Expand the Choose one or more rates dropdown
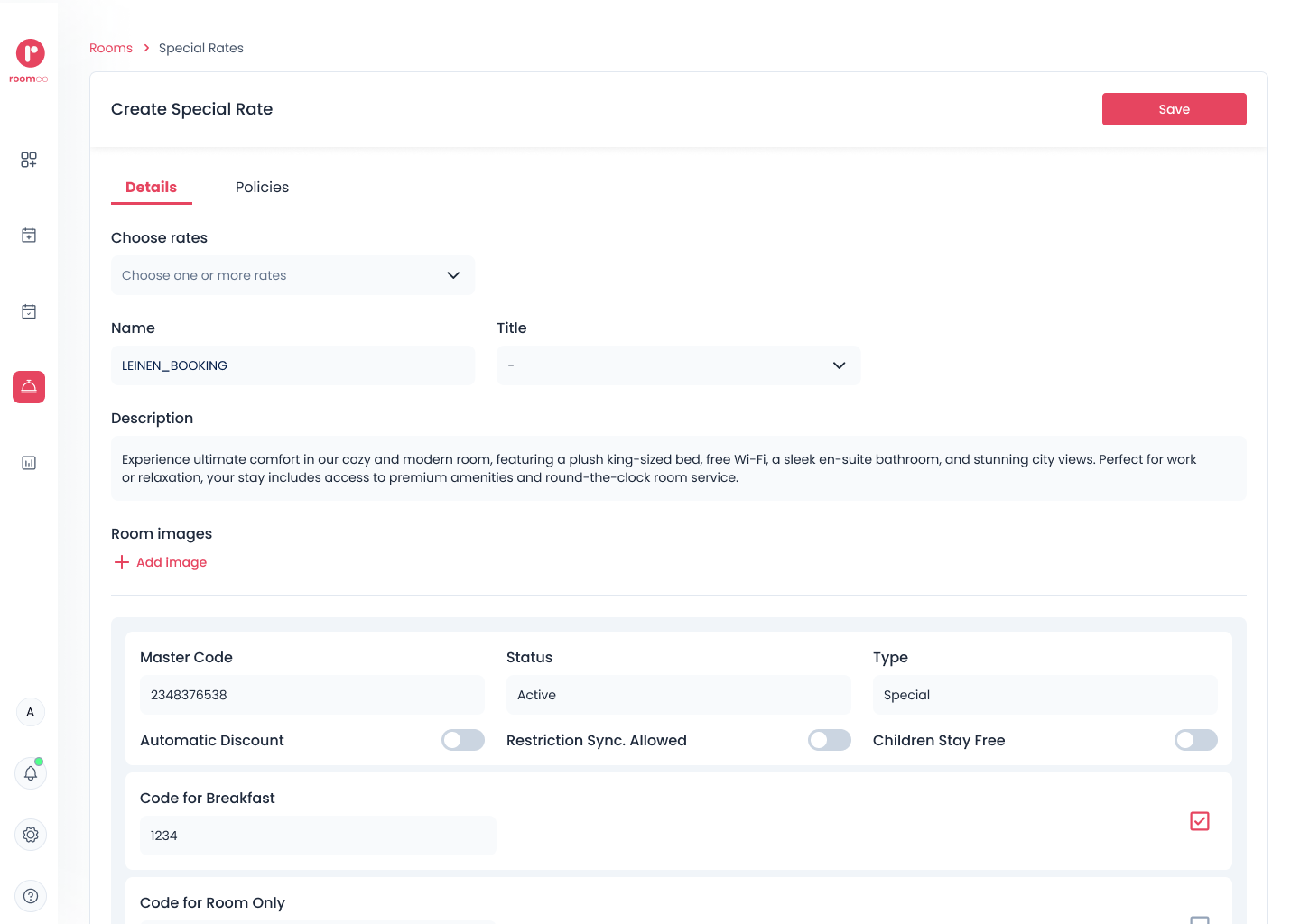Screen dimensions: 1300x924 [292, 275]
